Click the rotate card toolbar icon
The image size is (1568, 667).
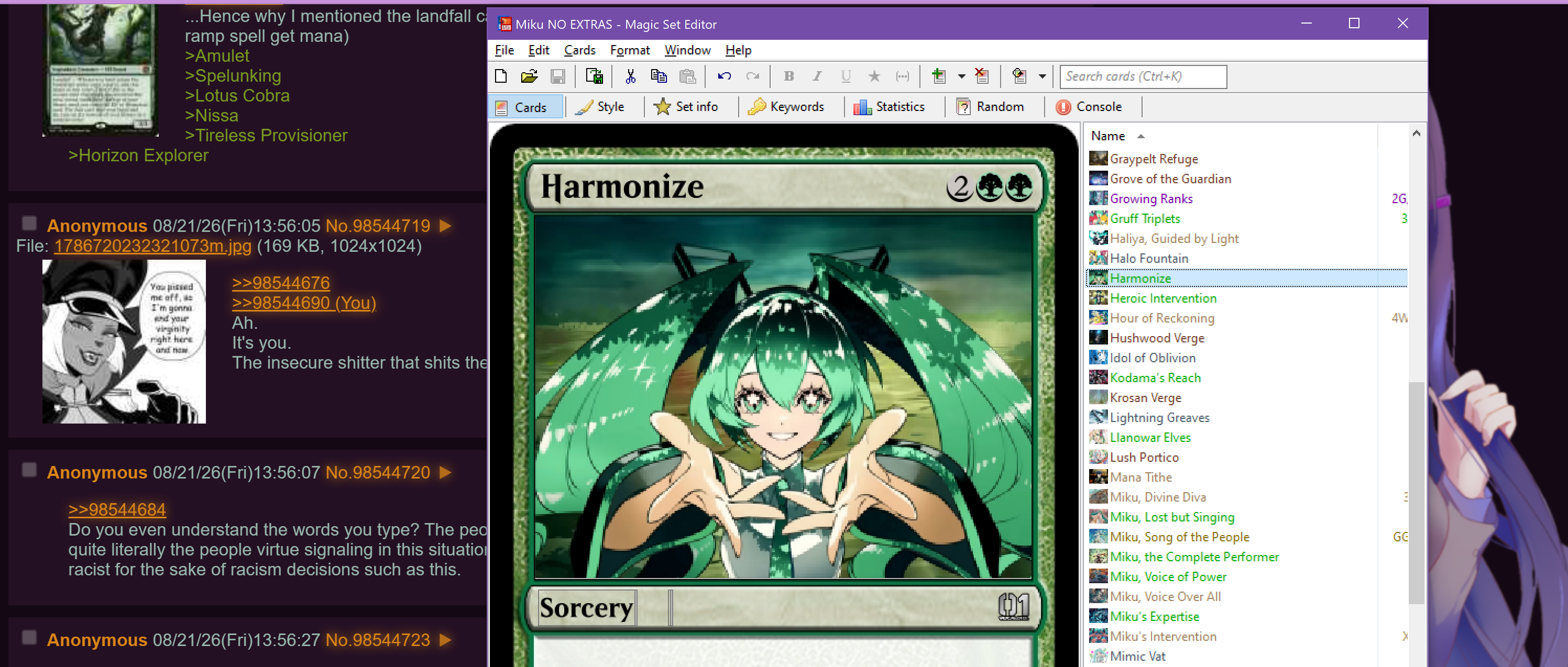[1019, 76]
